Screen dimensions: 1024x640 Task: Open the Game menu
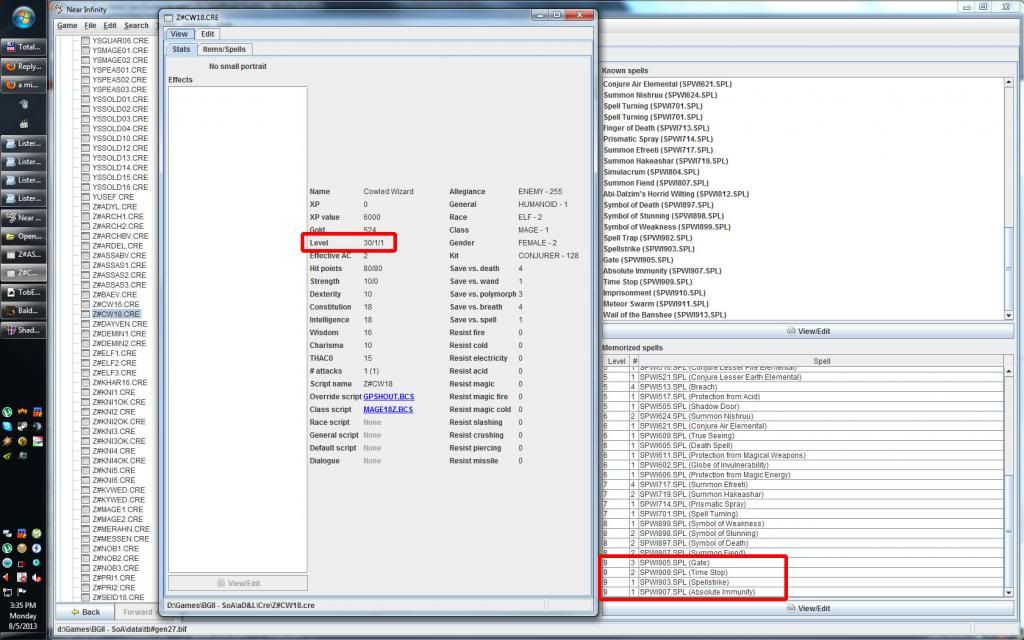tap(66, 25)
